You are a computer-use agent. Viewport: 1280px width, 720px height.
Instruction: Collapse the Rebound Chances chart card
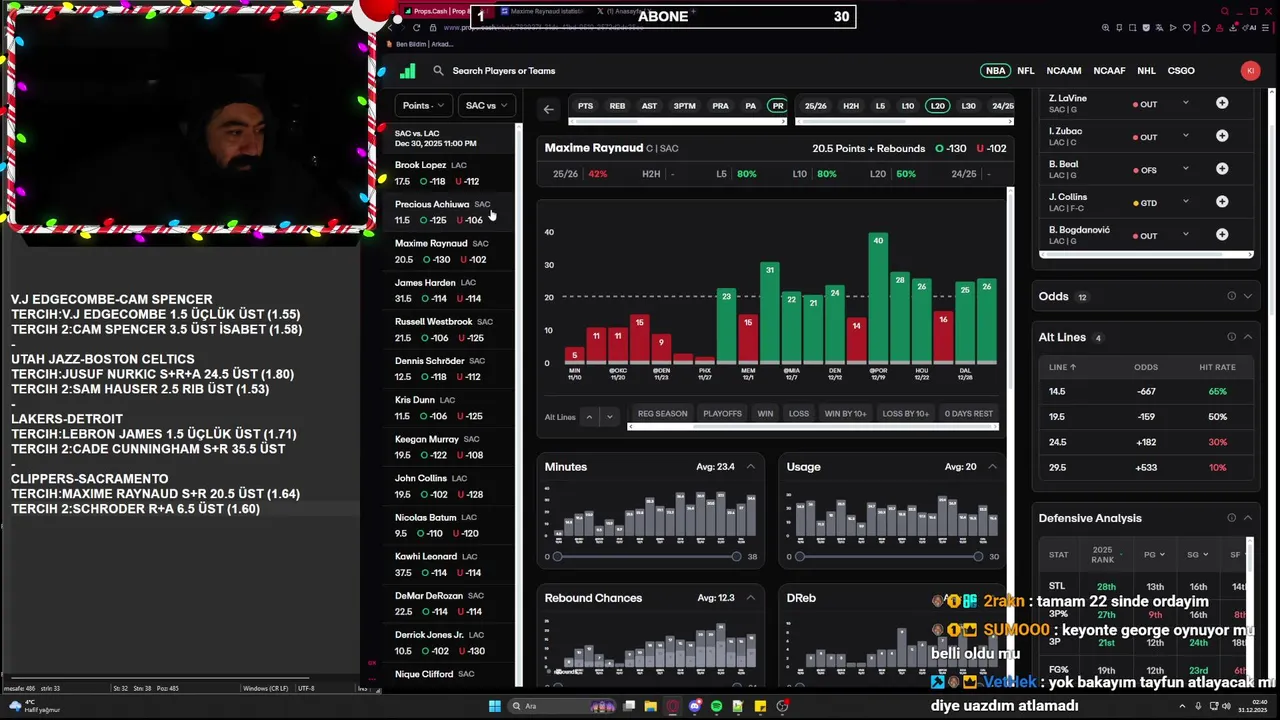(x=751, y=598)
